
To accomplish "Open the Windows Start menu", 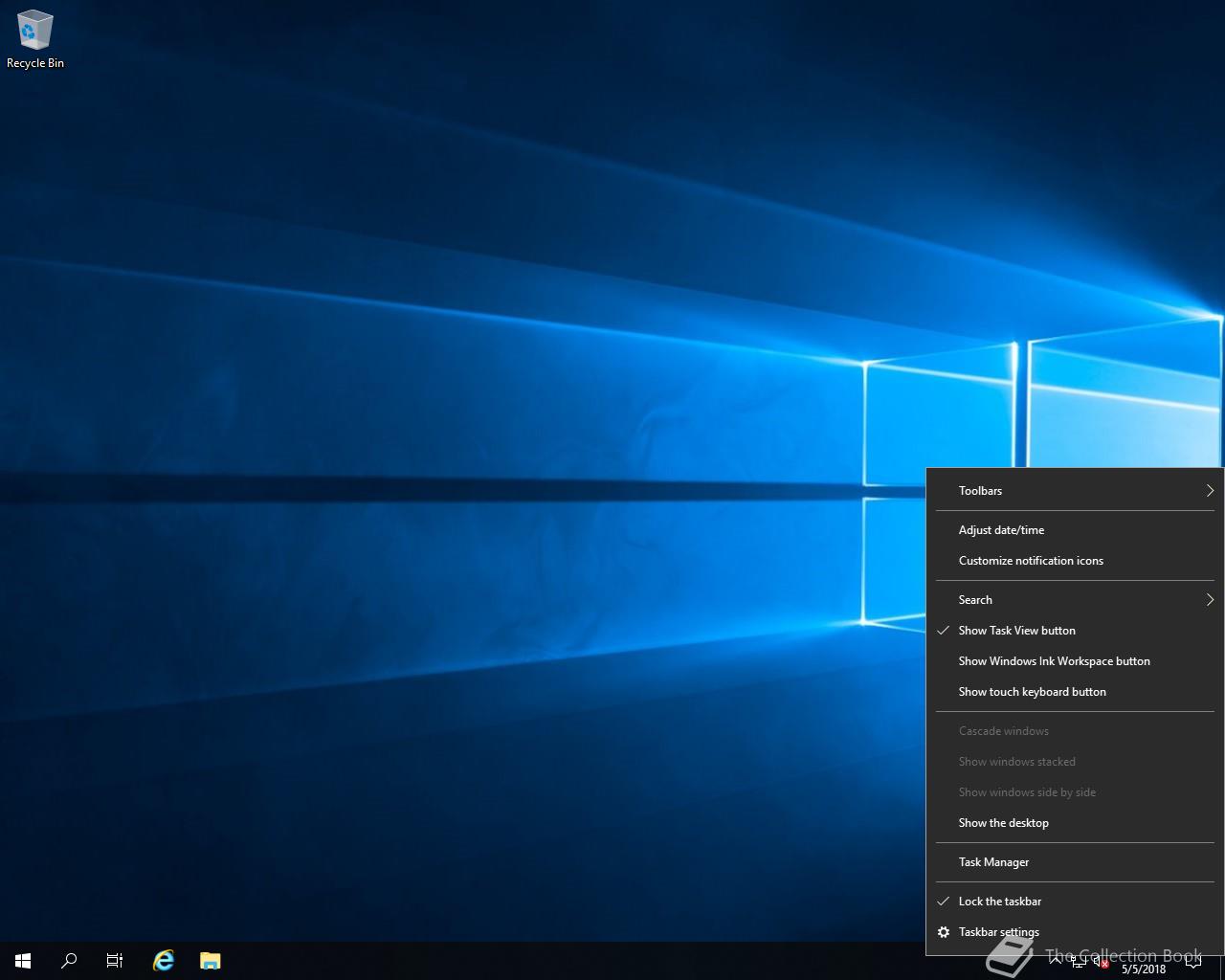I will (x=23, y=961).
